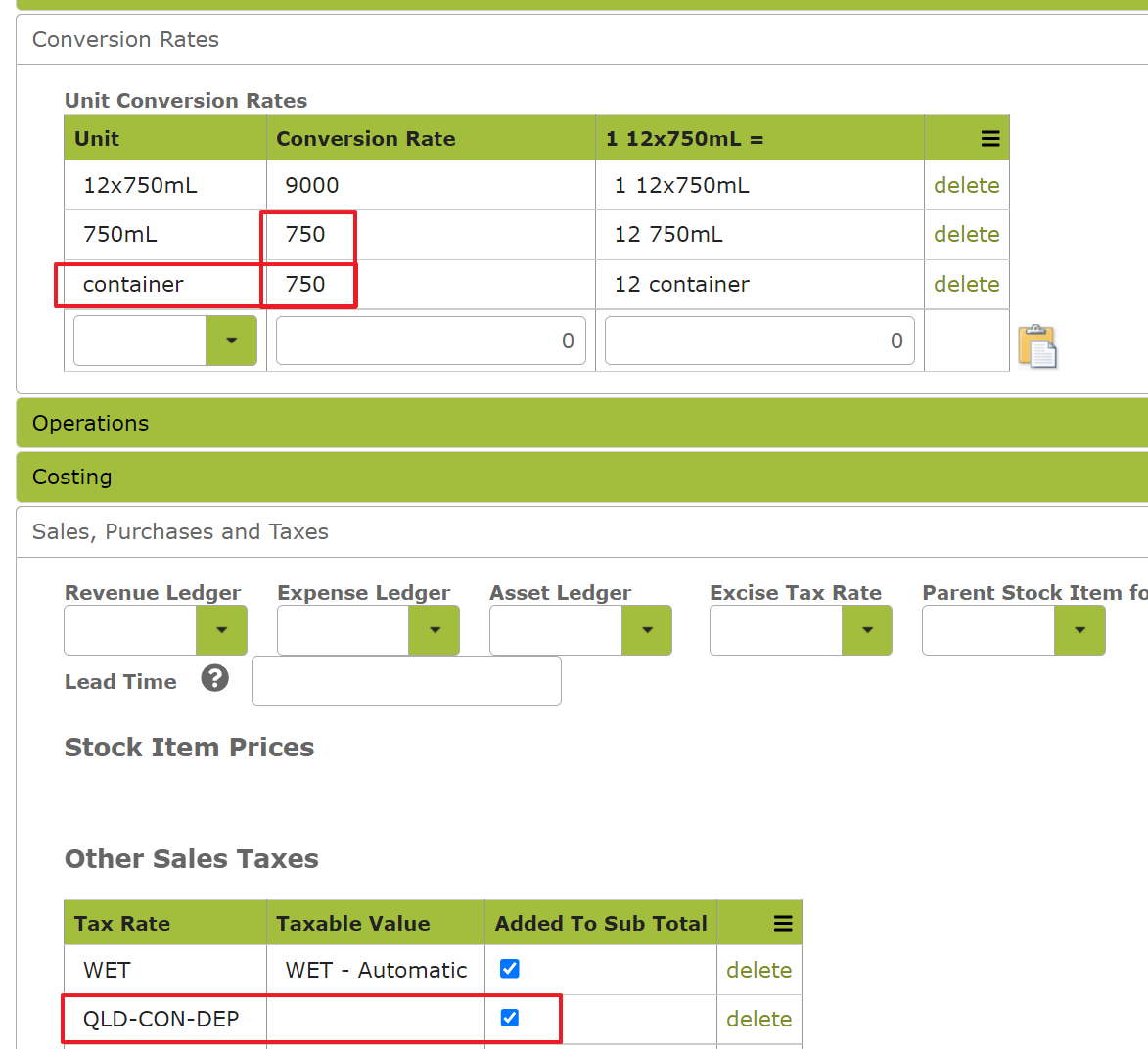1148x1049 pixels.
Task: Click the 750 rate in the 750mL row
Action: click(x=305, y=234)
